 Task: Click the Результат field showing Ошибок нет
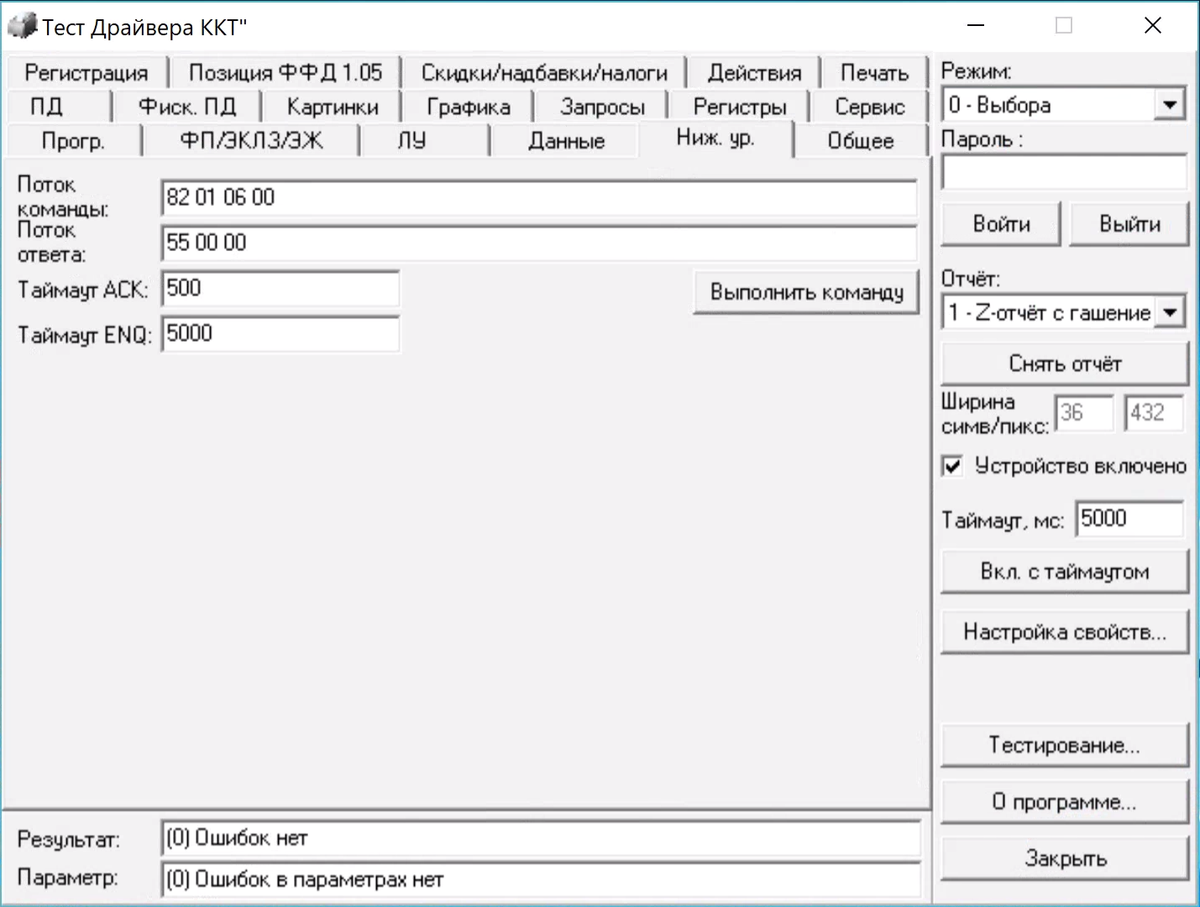pyautogui.click(x=540, y=839)
